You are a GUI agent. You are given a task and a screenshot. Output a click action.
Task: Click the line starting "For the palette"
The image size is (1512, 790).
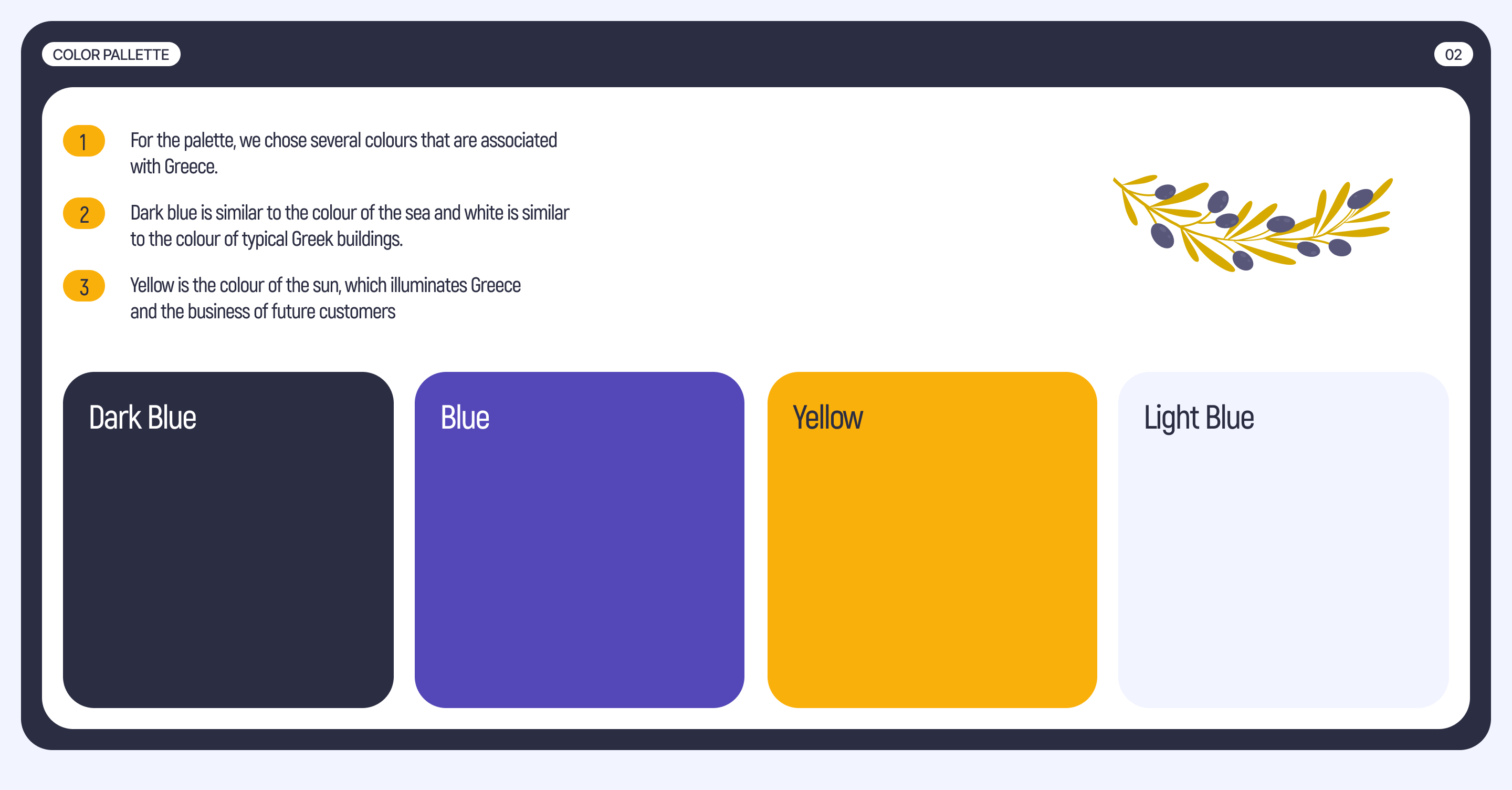343,140
